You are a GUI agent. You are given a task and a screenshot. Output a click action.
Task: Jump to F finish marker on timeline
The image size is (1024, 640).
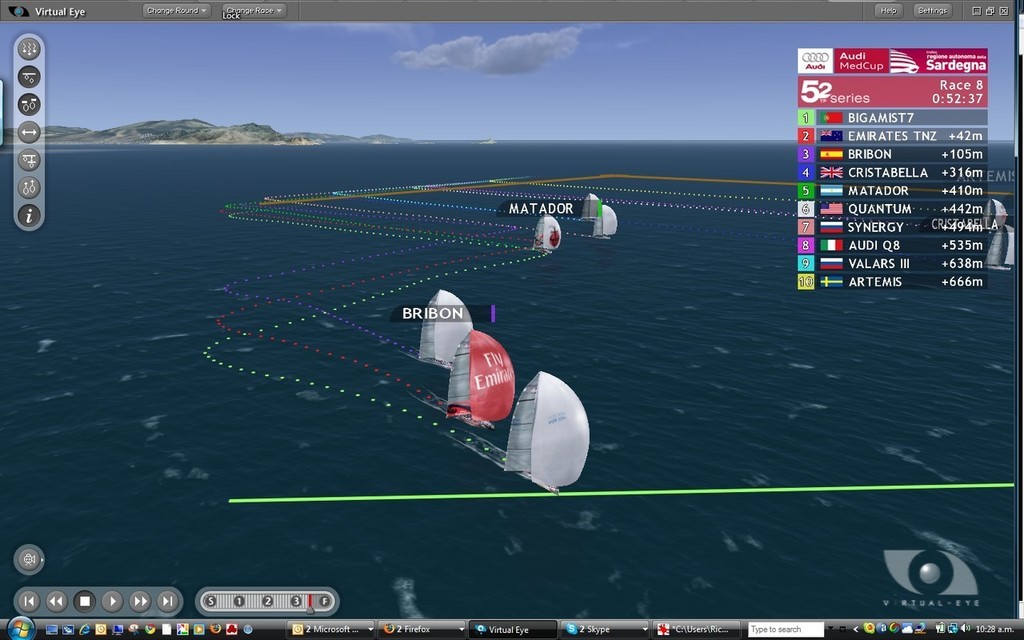324,601
